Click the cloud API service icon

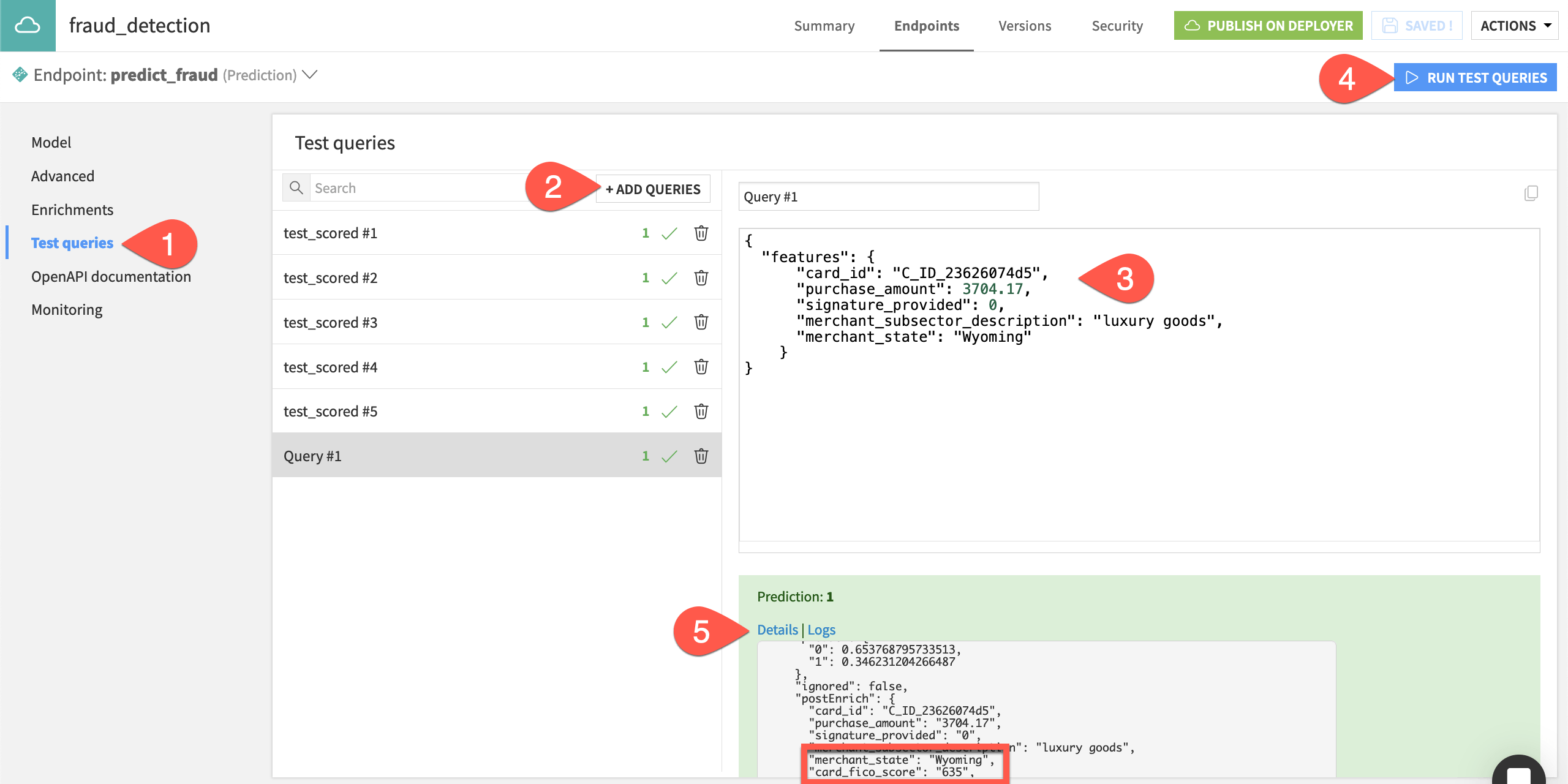(28, 25)
